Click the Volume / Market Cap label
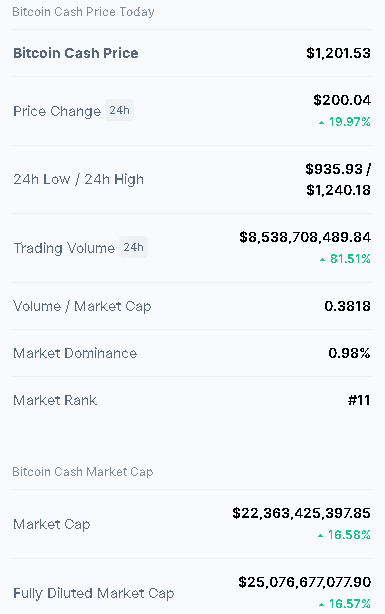Image resolution: width=385 pixels, height=614 pixels. tap(82, 306)
